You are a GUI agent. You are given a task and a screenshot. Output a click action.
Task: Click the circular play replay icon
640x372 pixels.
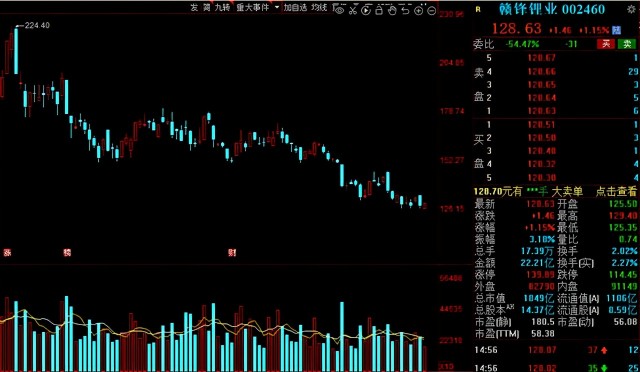click(366, 11)
